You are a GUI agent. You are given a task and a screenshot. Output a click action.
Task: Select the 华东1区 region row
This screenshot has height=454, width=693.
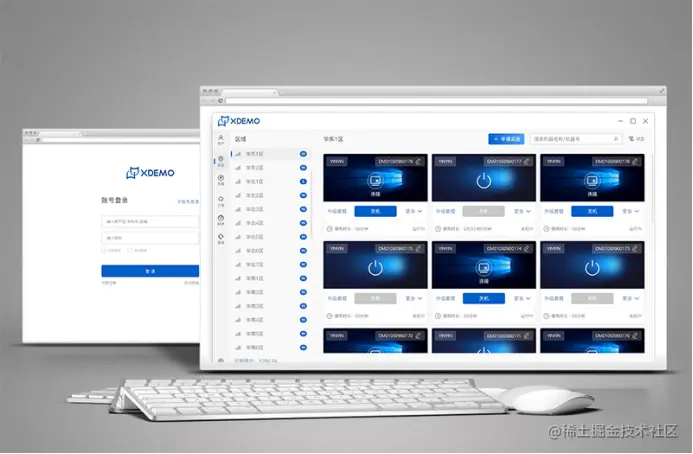(270, 154)
